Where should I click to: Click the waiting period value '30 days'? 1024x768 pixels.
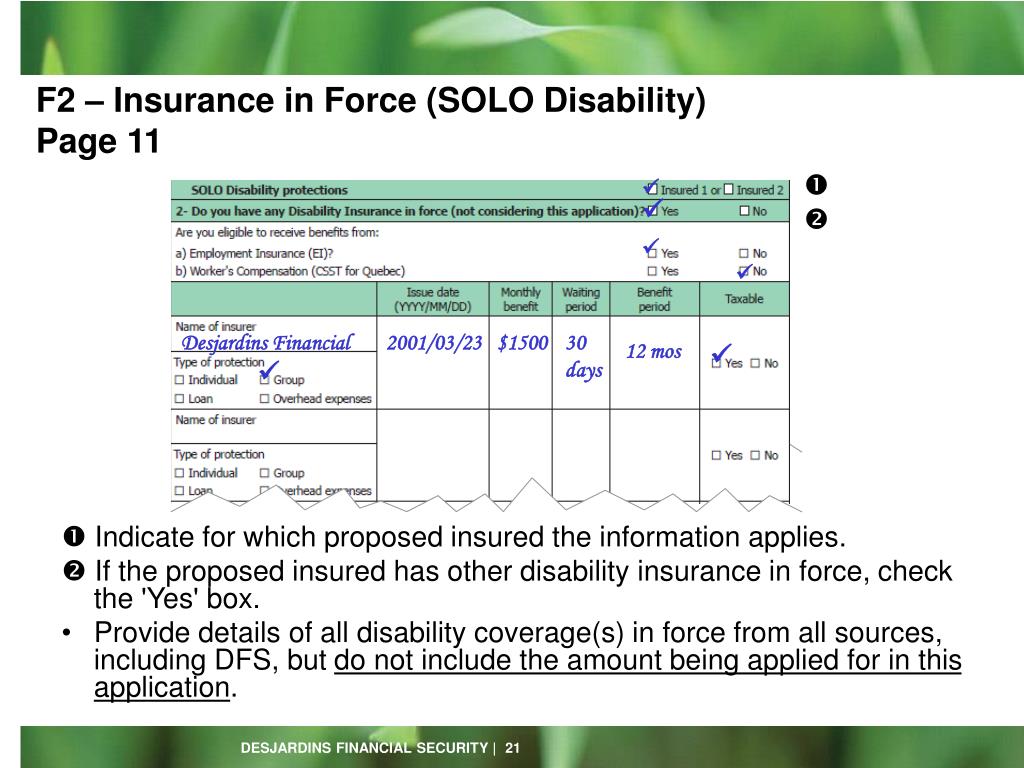point(584,357)
